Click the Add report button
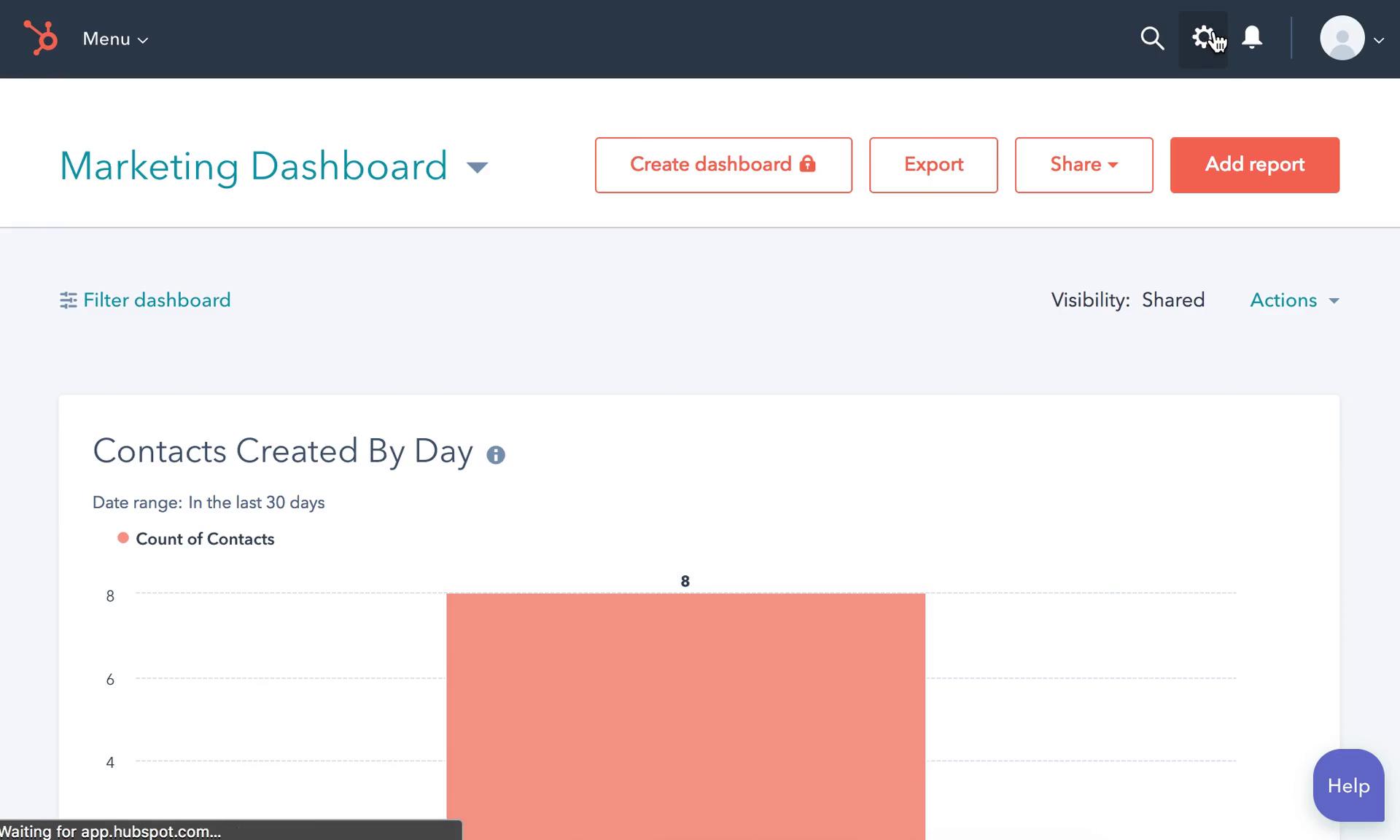Screen dimensions: 1400x840 click(x=1254, y=164)
